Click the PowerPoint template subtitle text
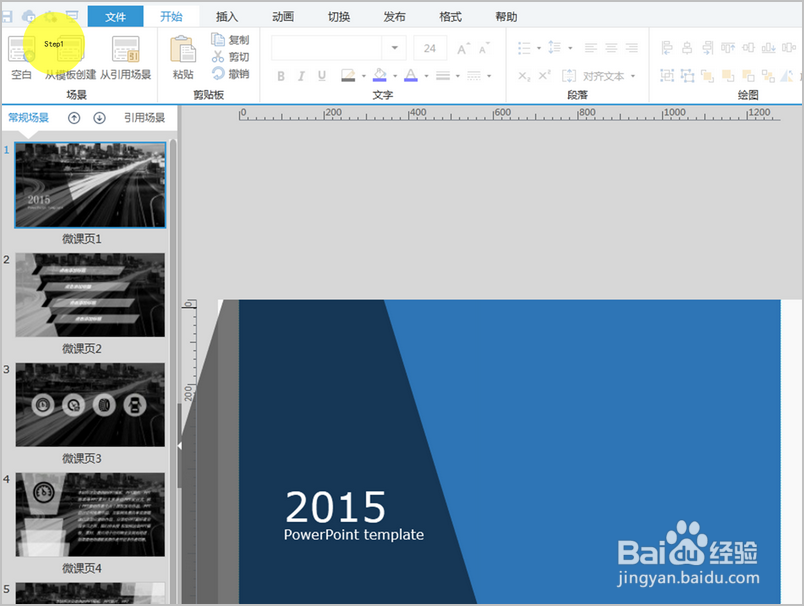The height and width of the screenshot is (606, 804). [x=354, y=535]
